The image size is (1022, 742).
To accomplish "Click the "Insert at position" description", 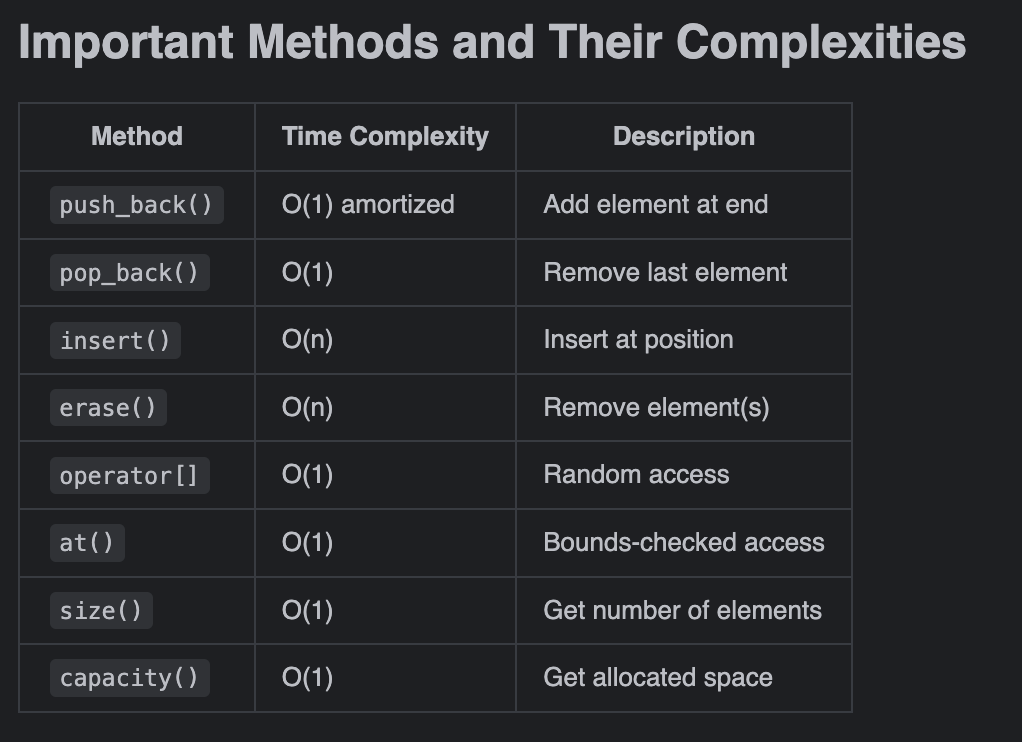I will click(x=638, y=340).
